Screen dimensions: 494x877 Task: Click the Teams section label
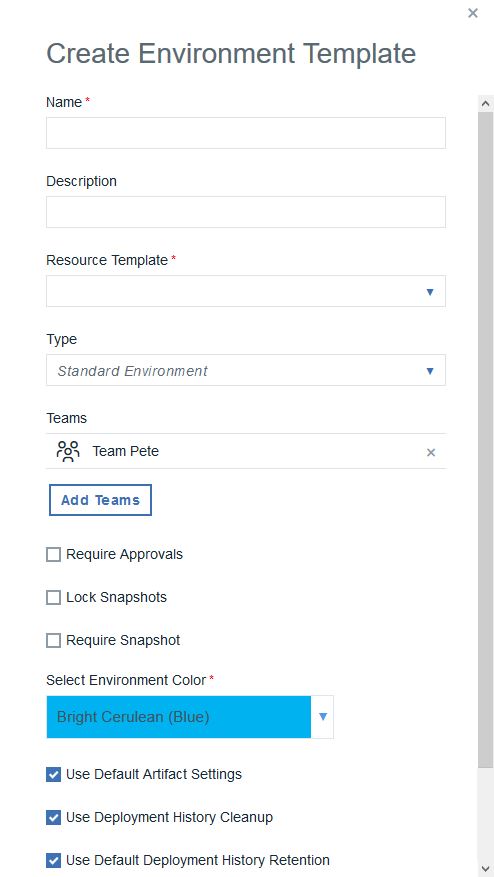(x=67, y=418)
